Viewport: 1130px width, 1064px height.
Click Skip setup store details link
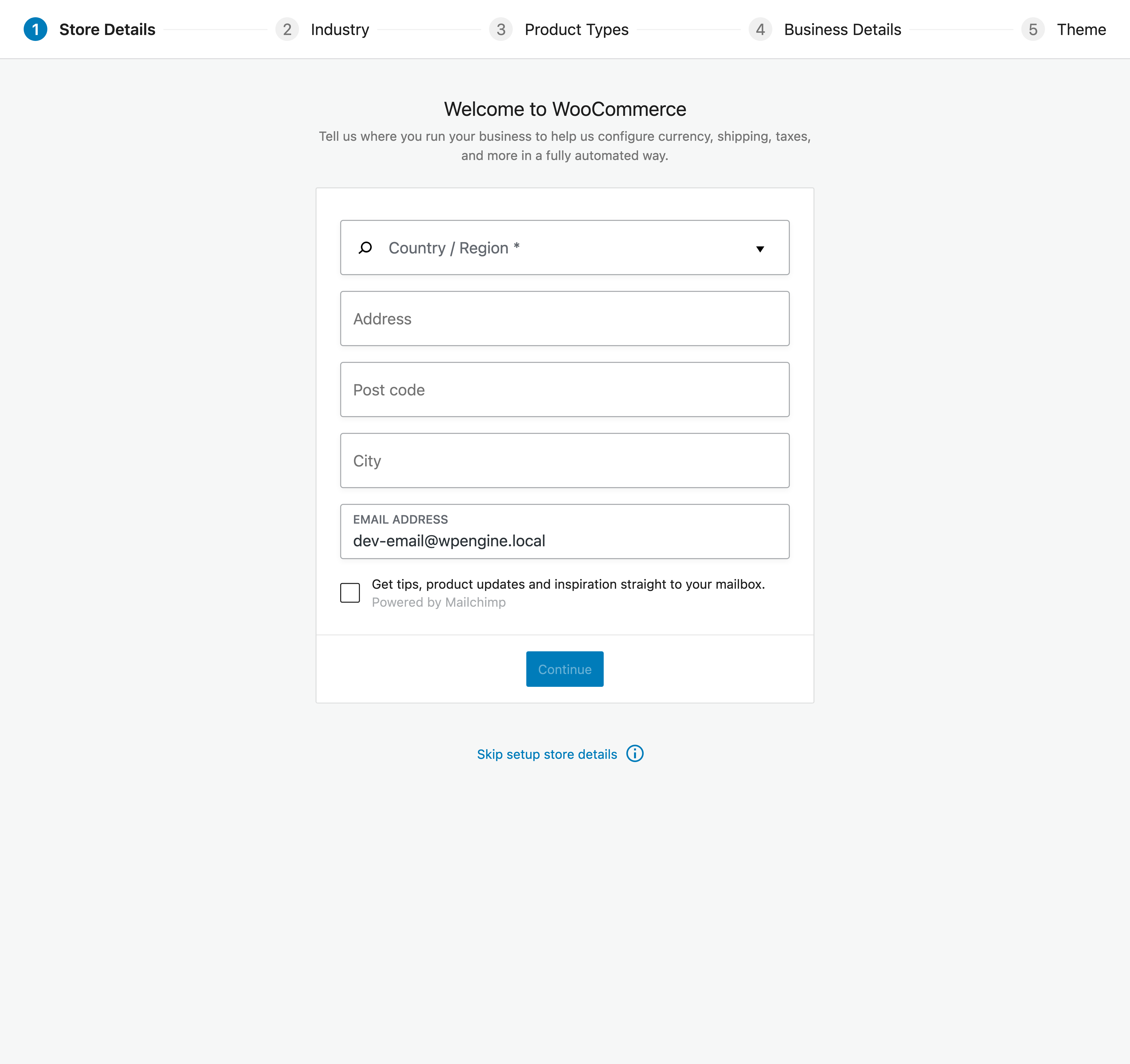[547, 754]
